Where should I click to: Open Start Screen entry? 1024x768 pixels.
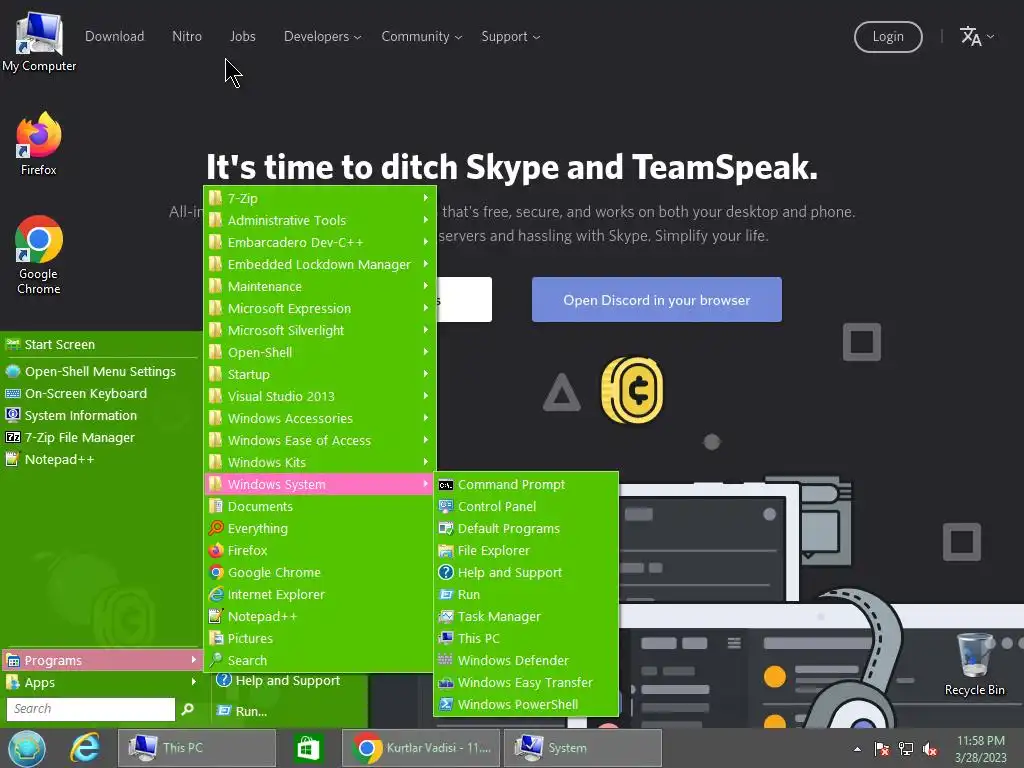(101, 345)
